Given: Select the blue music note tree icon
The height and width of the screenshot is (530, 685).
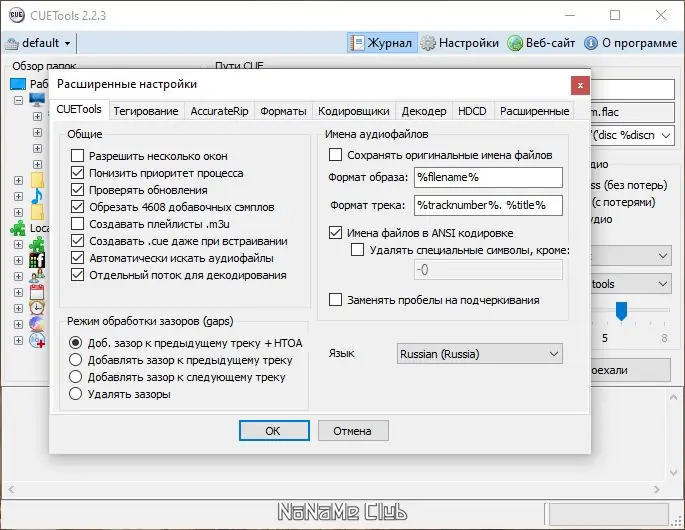Looking at the screenshot, I should [x=37, y=196].
